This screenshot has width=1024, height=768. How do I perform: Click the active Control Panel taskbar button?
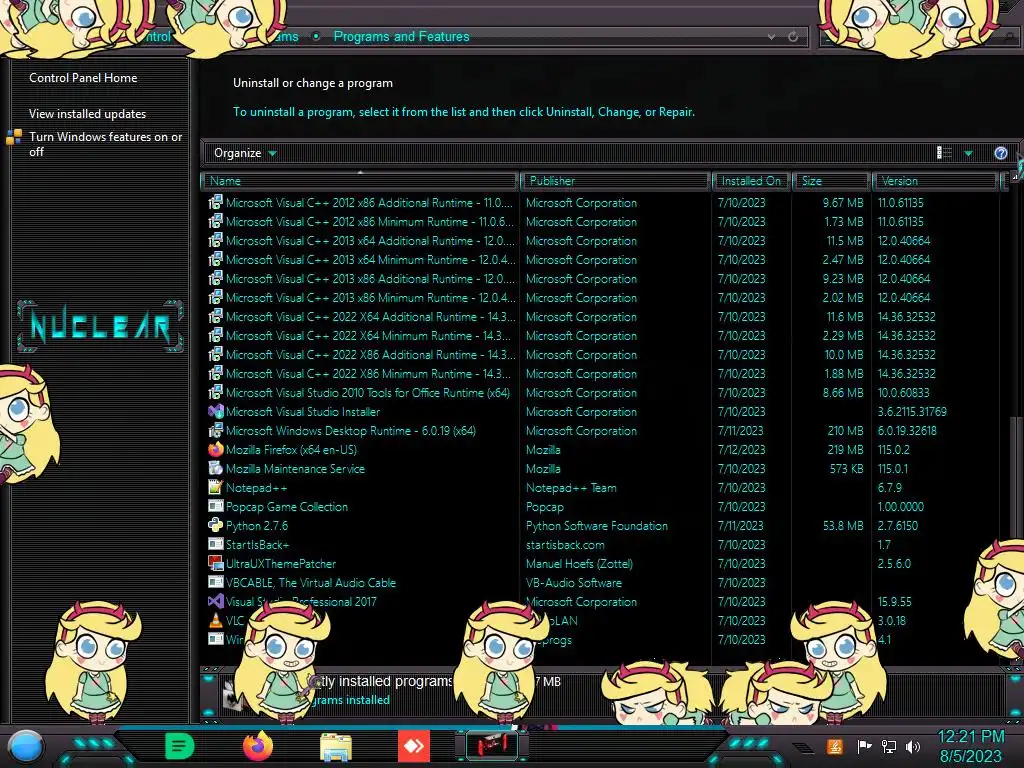[x=492, y=746]
